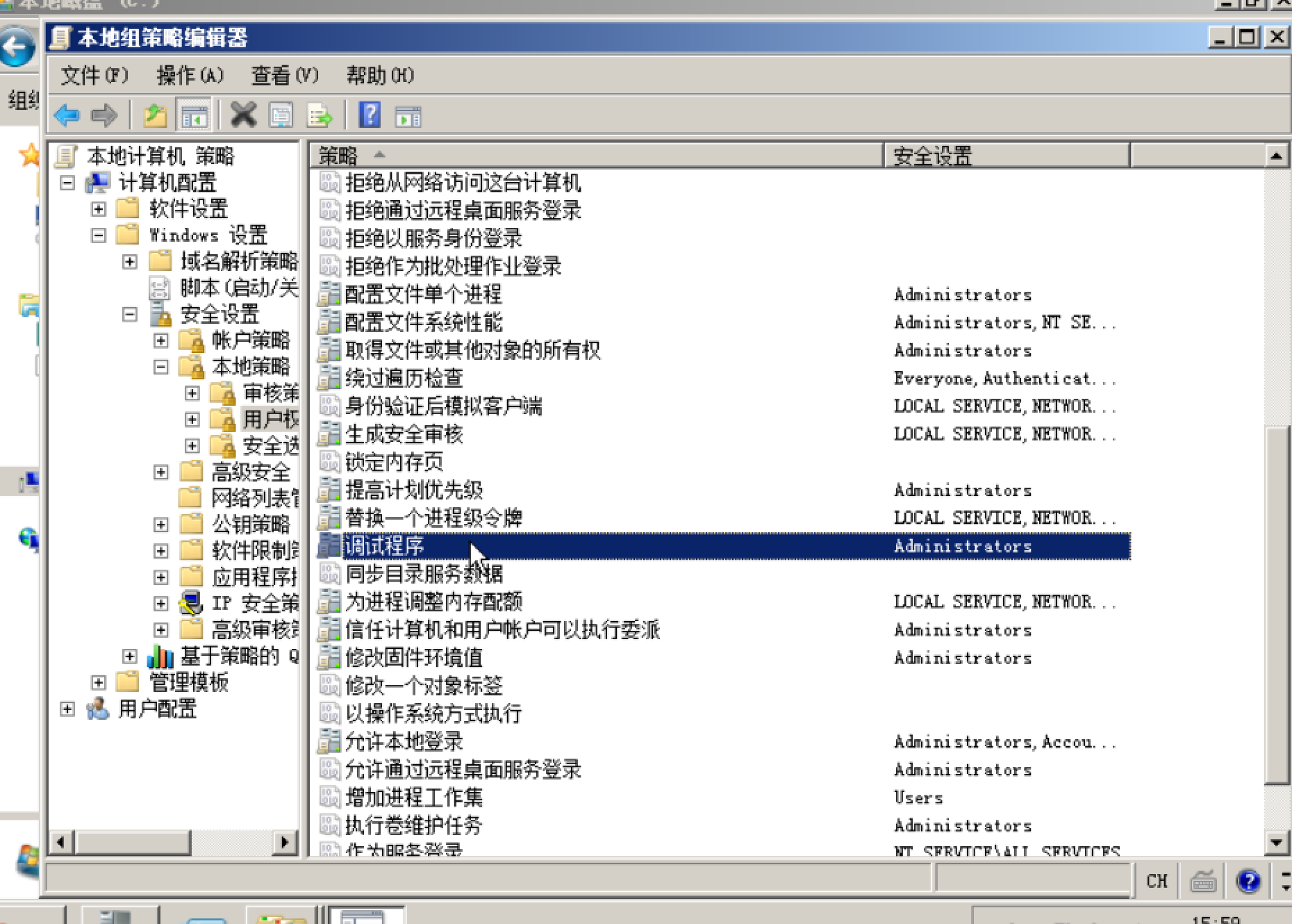Click the export list toolbar icon
The height and width of the screenshot is (924, 1292).
click(x=320, y=115)
